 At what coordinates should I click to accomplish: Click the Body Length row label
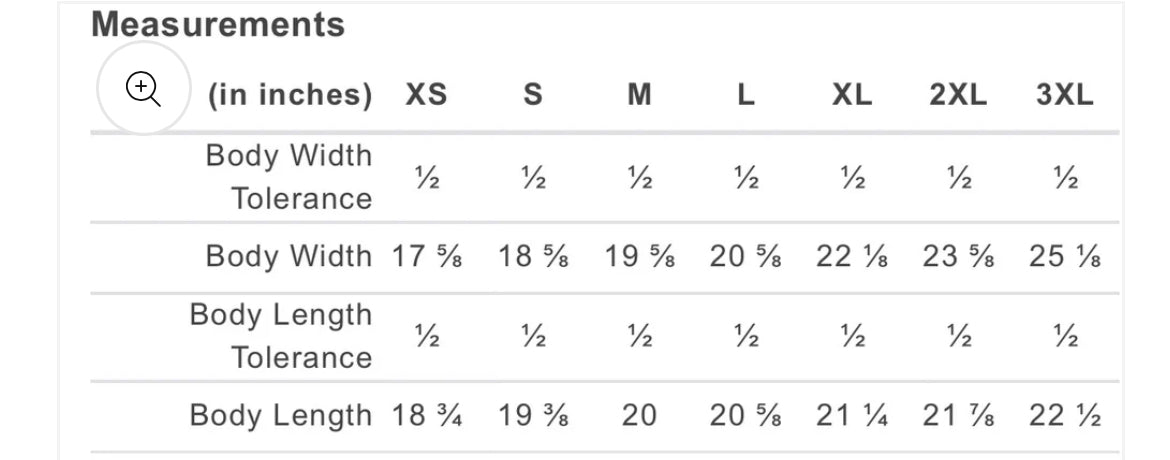point(280,415)
